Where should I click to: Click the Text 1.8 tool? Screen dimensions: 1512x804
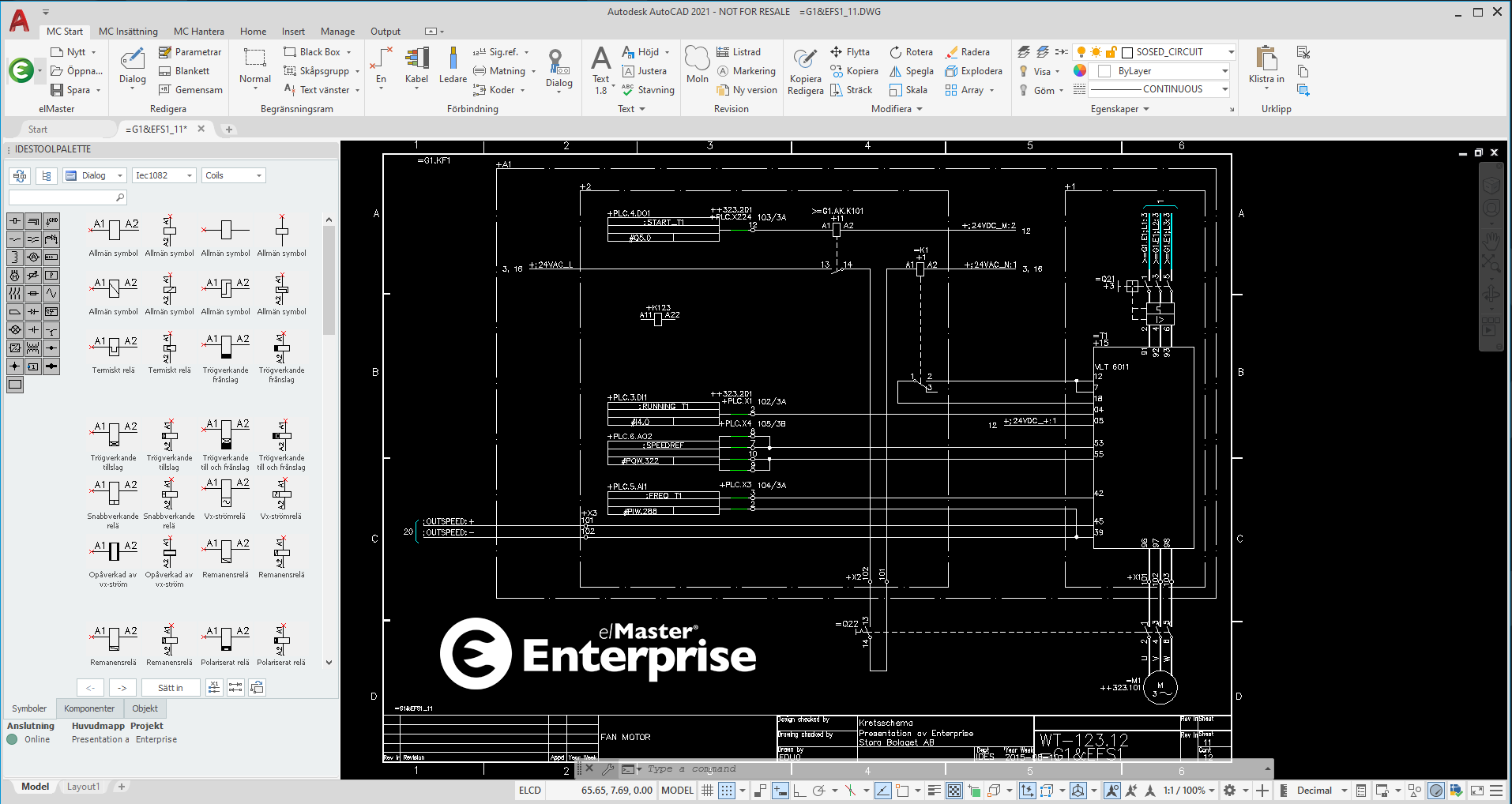(601, 70)
